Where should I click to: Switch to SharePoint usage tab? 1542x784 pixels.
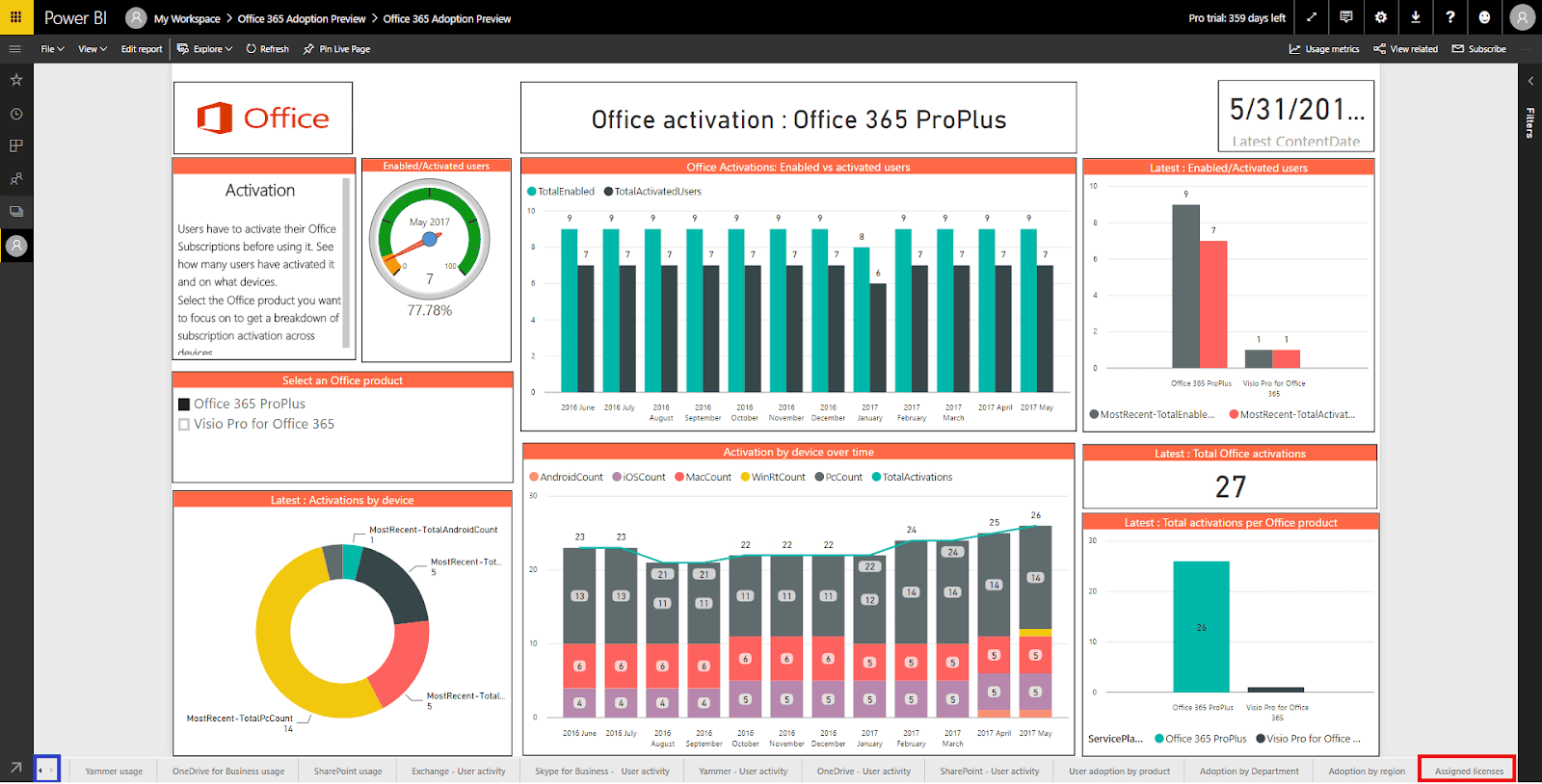click(x=348, y=771)
